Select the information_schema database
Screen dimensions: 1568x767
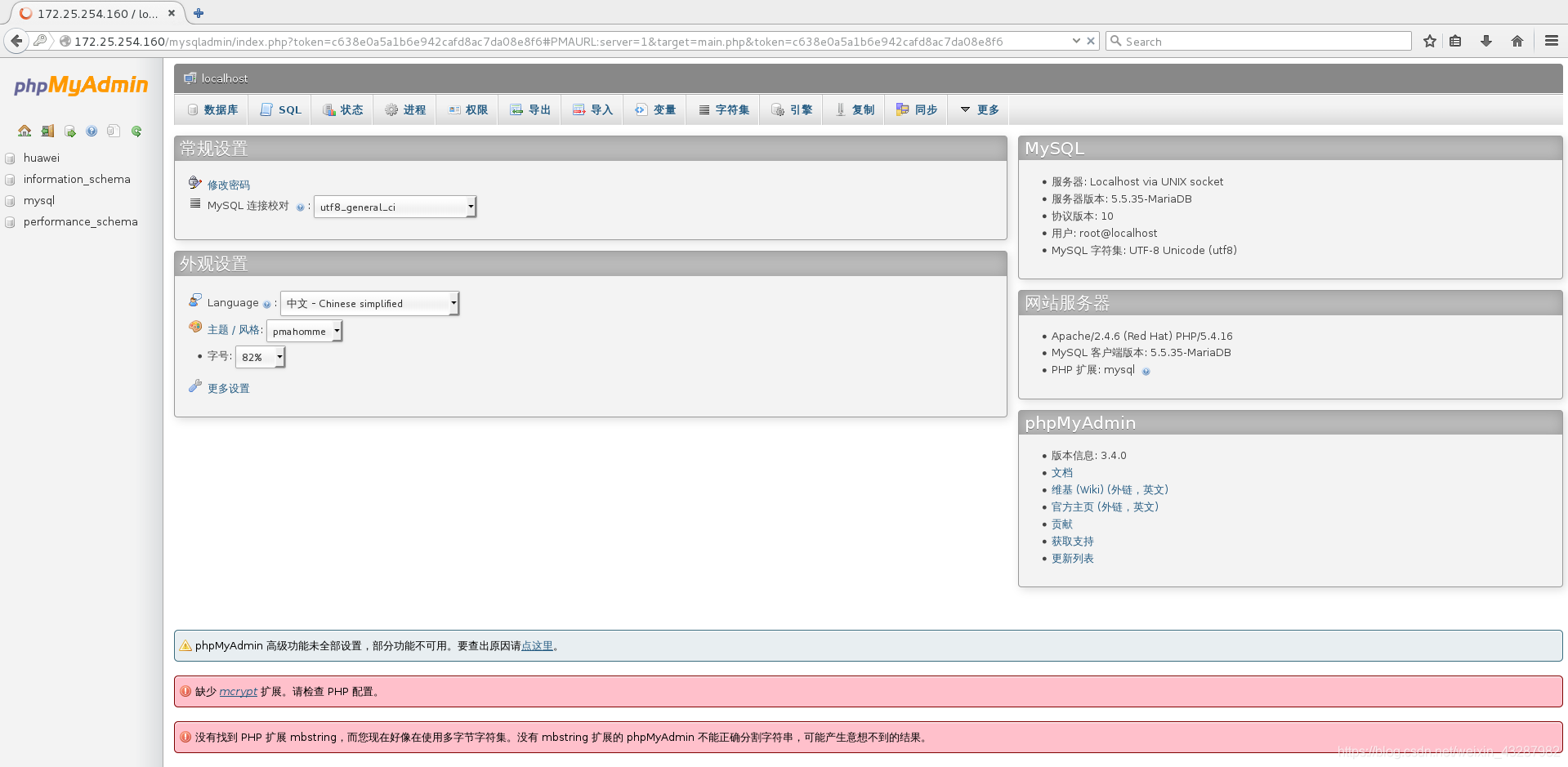[x=77, y=179]
